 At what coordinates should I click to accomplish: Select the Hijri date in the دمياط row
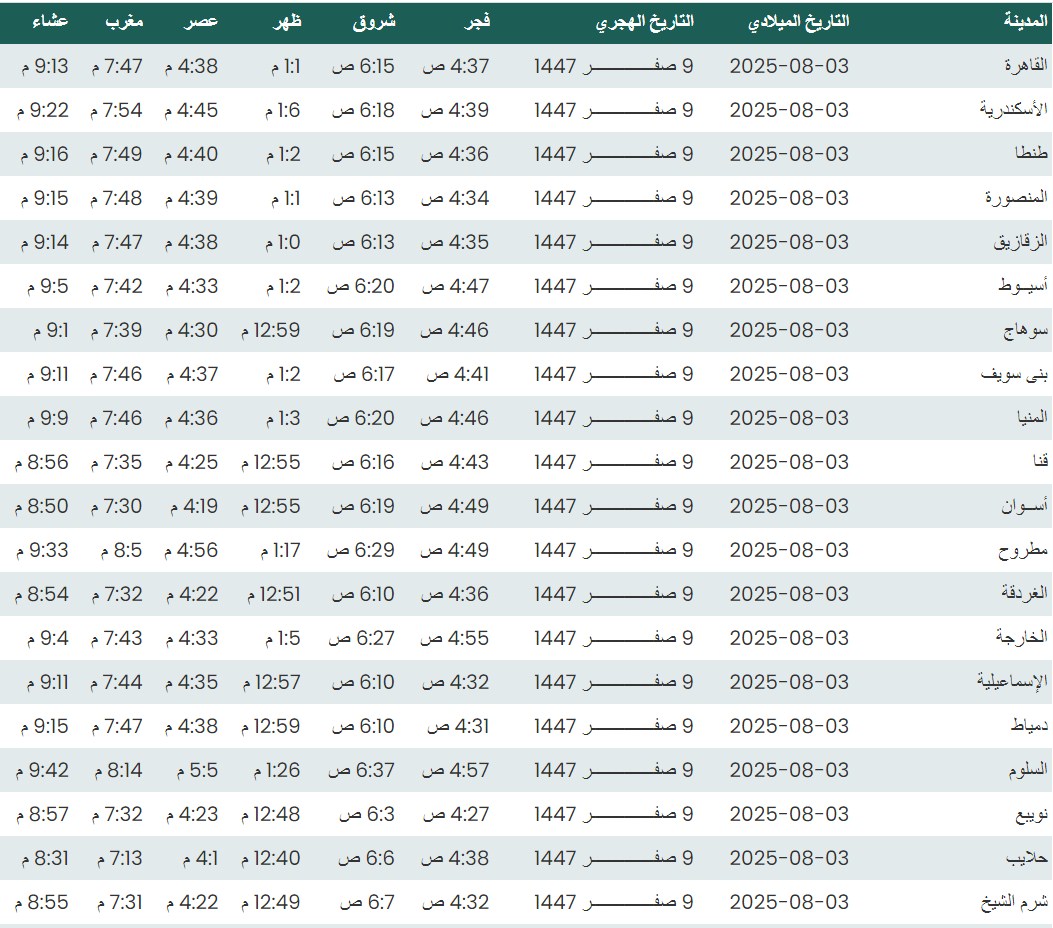(x=613, y=726)
